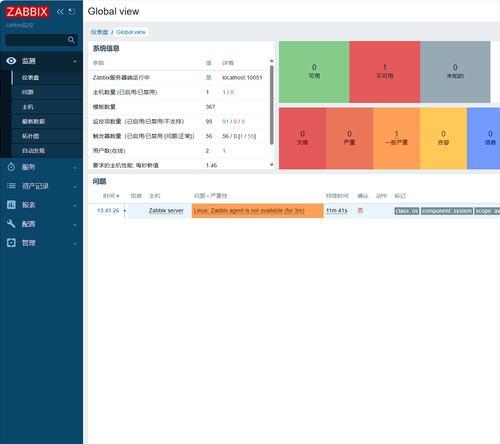Click the Global view page title
This screenshot has width=500, height=444.
(x=113, y=11)
